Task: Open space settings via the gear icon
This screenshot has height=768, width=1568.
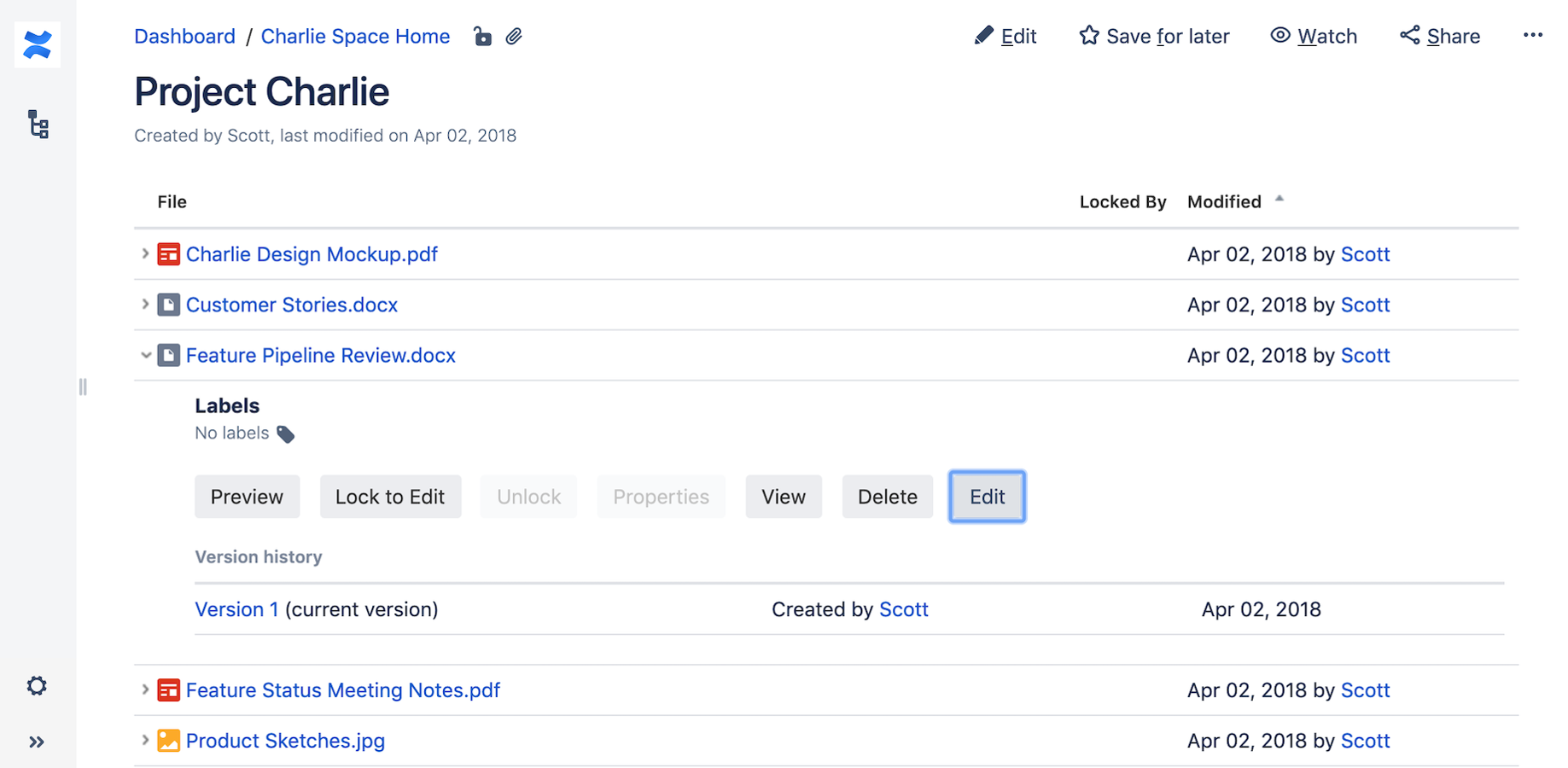Action: pos(37,685)
